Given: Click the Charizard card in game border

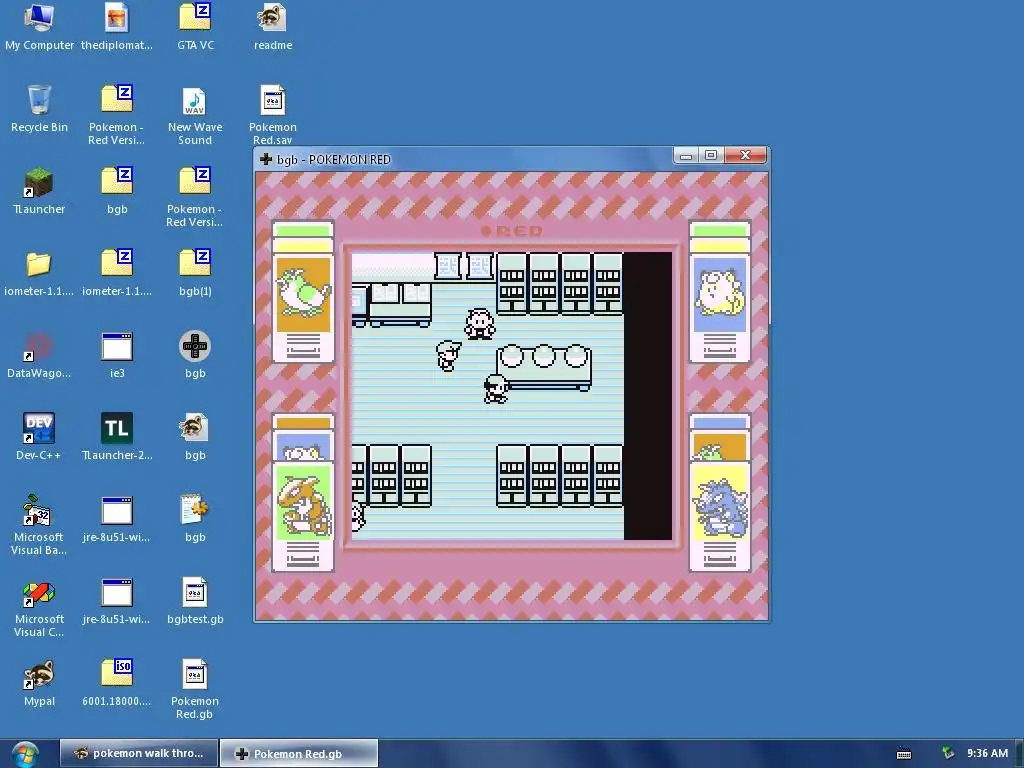Looking at the screenshot, I should point(303,516).
